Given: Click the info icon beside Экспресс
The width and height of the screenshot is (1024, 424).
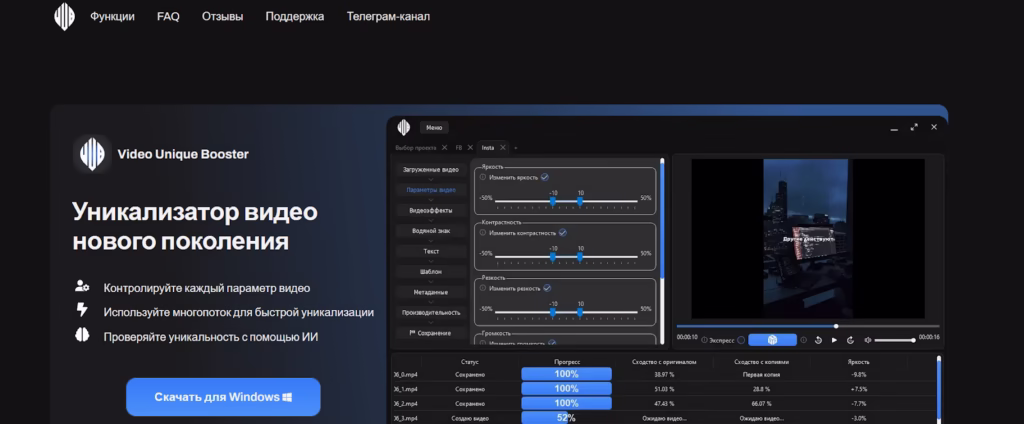Looking at the screenshot, I should click(704, 340).
